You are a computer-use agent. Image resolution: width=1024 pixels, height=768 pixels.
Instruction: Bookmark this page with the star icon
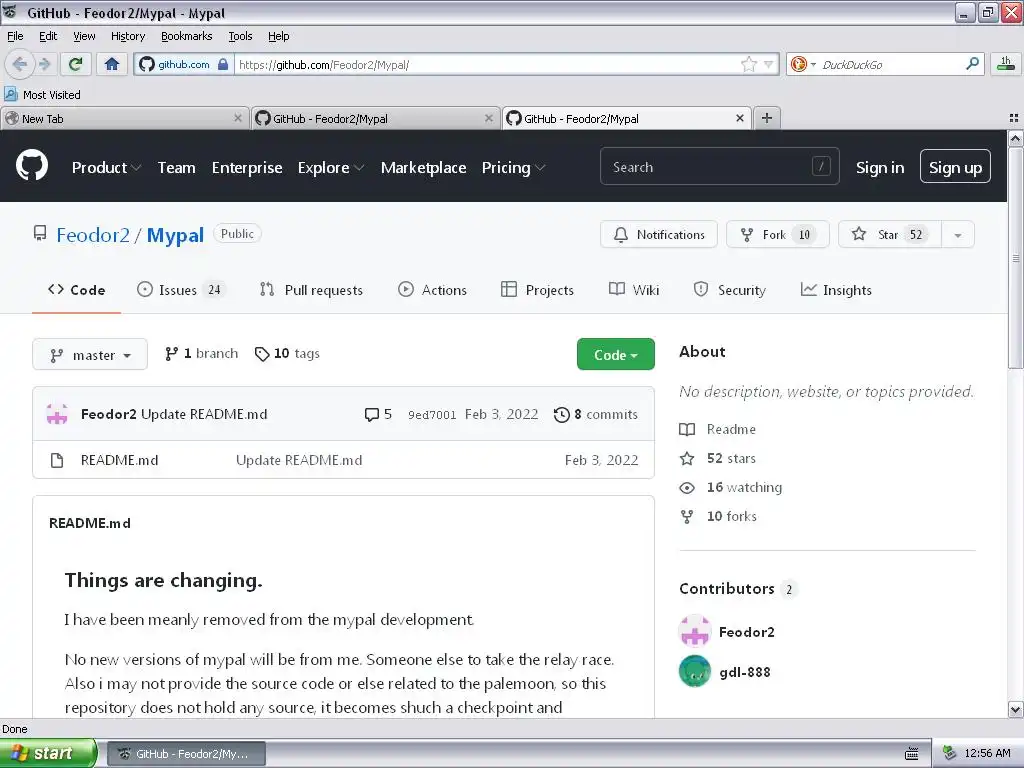pos(748,64)
